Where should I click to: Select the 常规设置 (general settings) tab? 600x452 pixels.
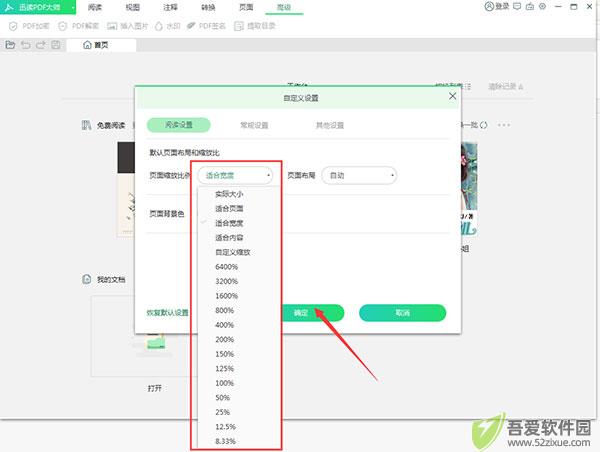coord(254,125)
